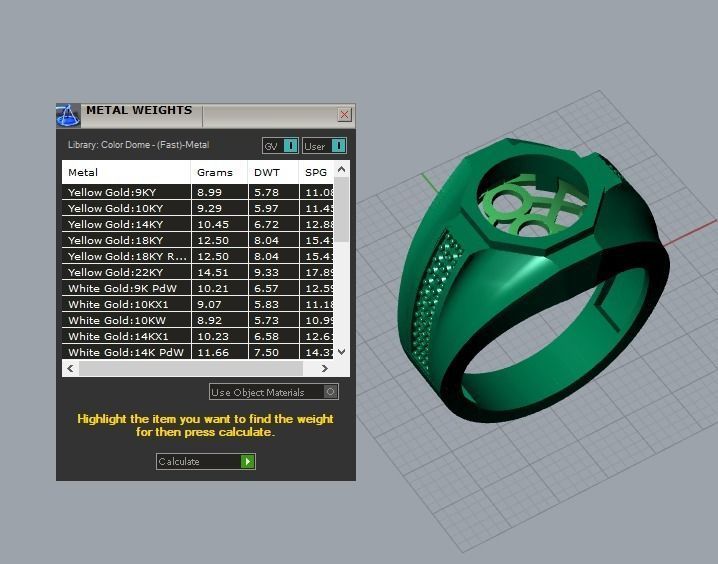This screenshot has width=718, height=564.
Task: Select the Yellow Gold:18KY R... row
Action: click(x=198, y=256)
